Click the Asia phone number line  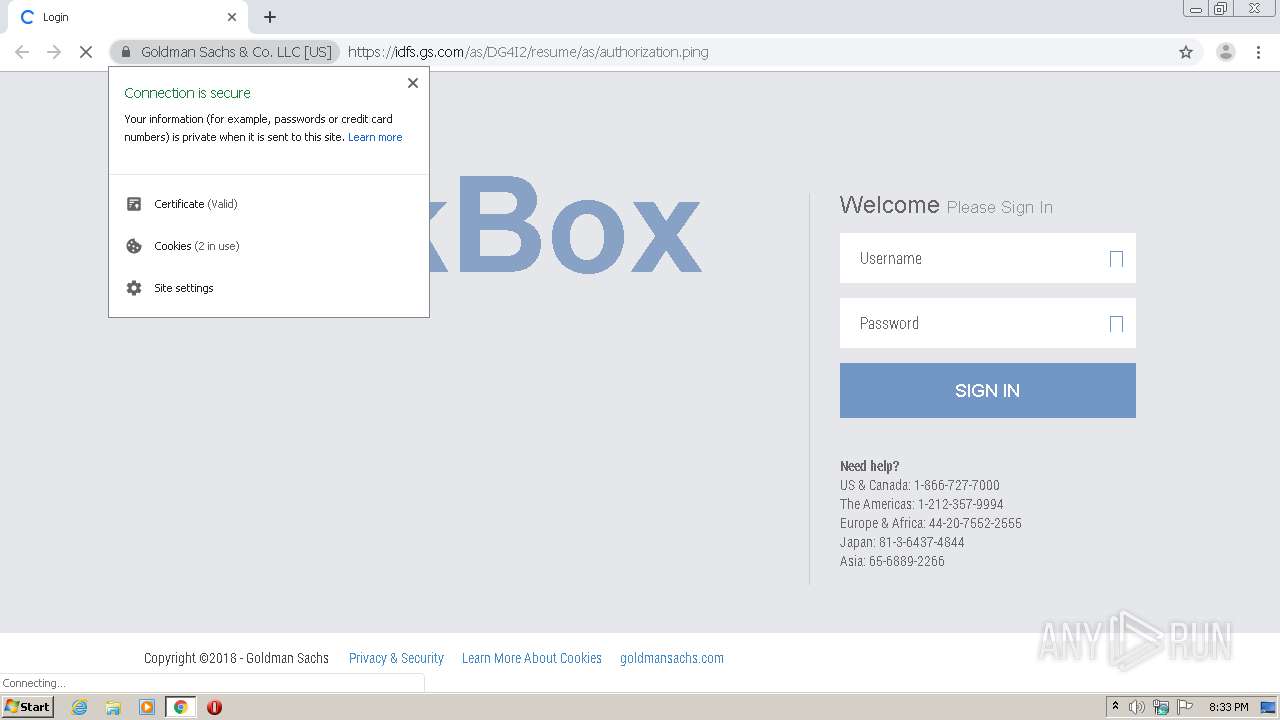tap(892, 561)
